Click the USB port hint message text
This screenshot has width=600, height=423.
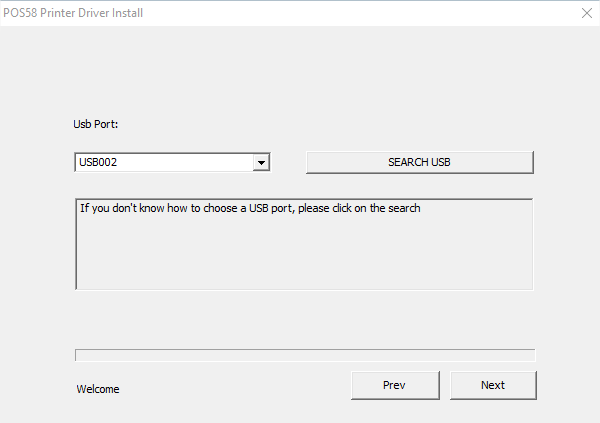[250, 209]
